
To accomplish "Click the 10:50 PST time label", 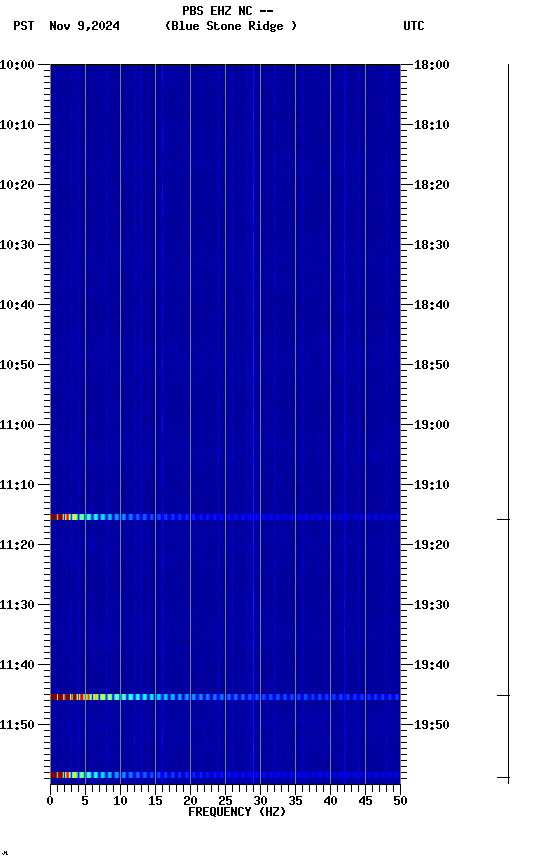I will click(17, 365).
